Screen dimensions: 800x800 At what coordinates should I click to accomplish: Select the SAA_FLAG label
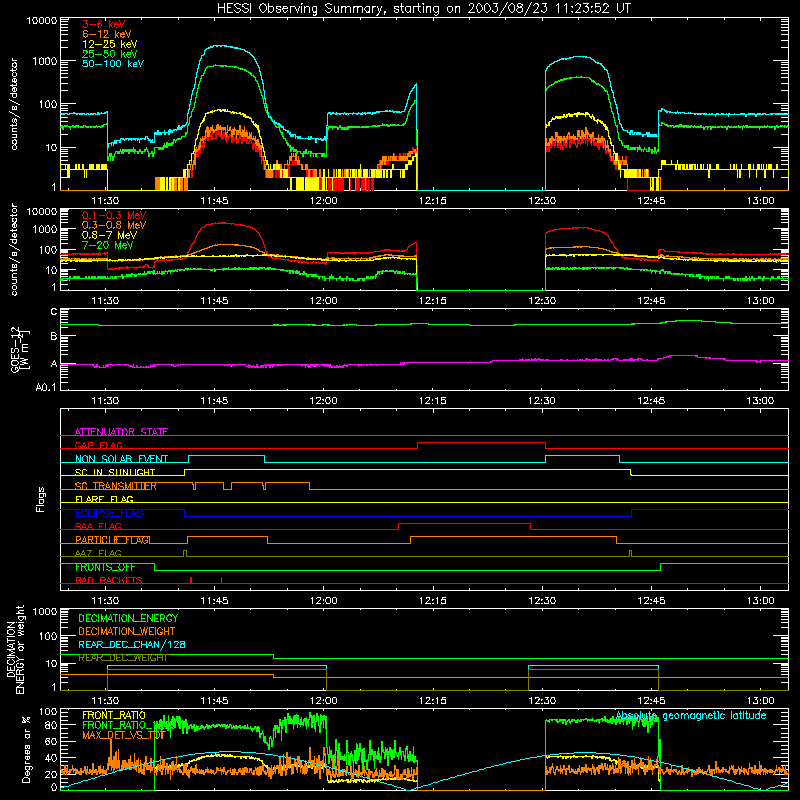pos(98,526)
